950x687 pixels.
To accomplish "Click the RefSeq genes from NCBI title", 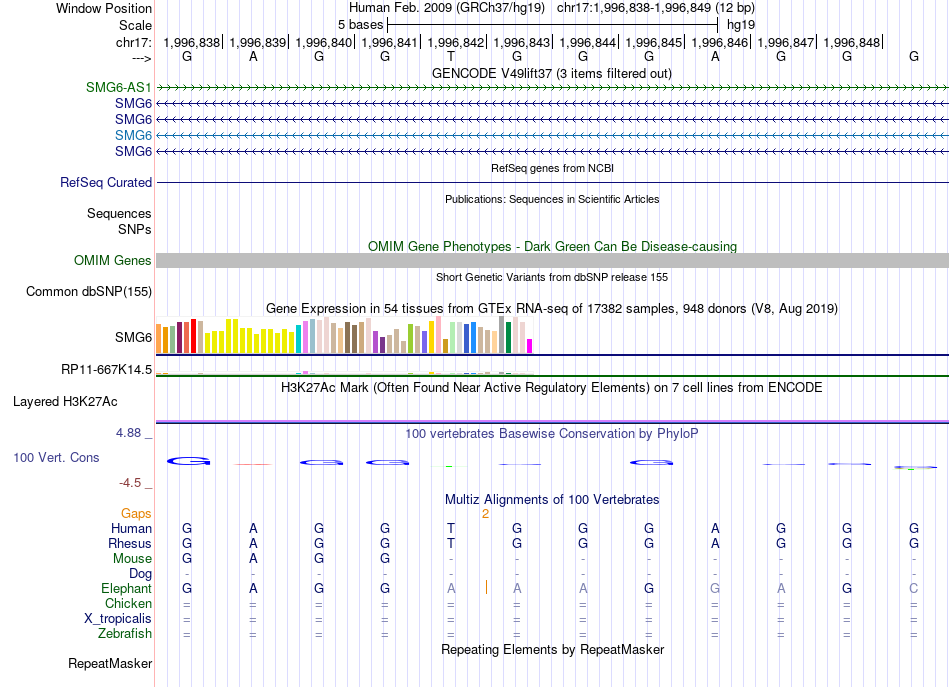I will click(553, 168).
